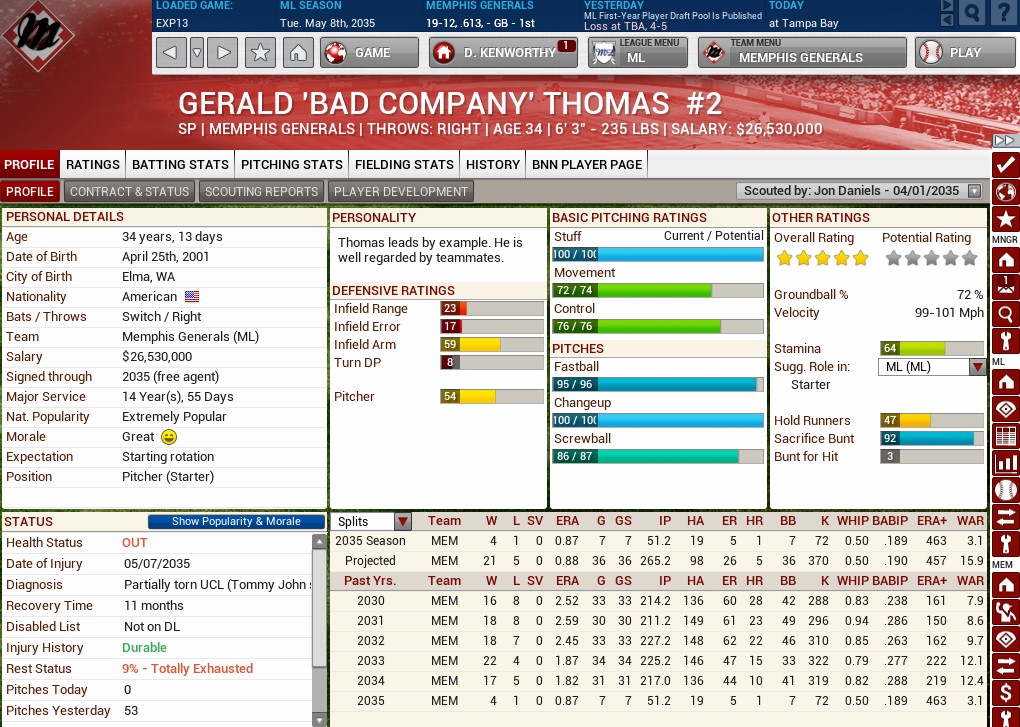The image size is (1020, 727).
Task: Expand the Splits dropdown
Action: 402,521
